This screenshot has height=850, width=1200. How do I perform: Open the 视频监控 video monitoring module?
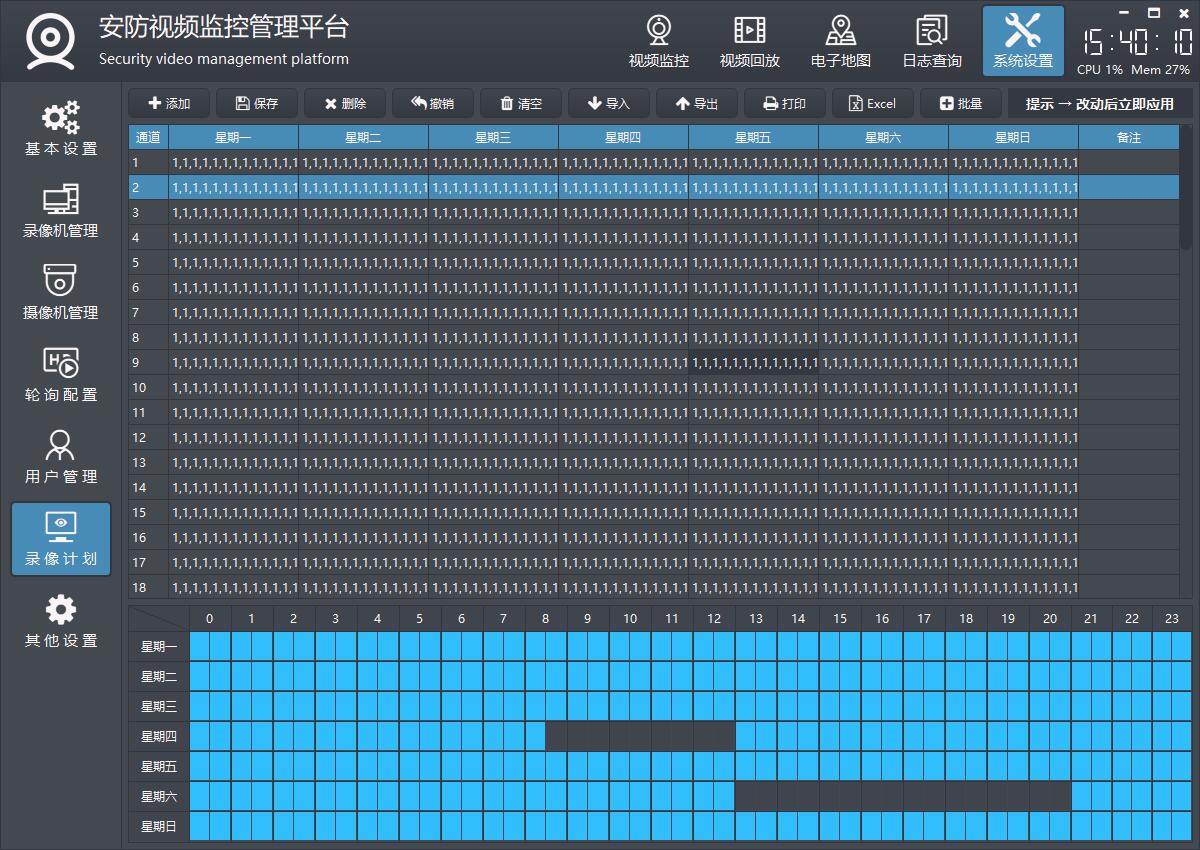[x=658, y=42]
